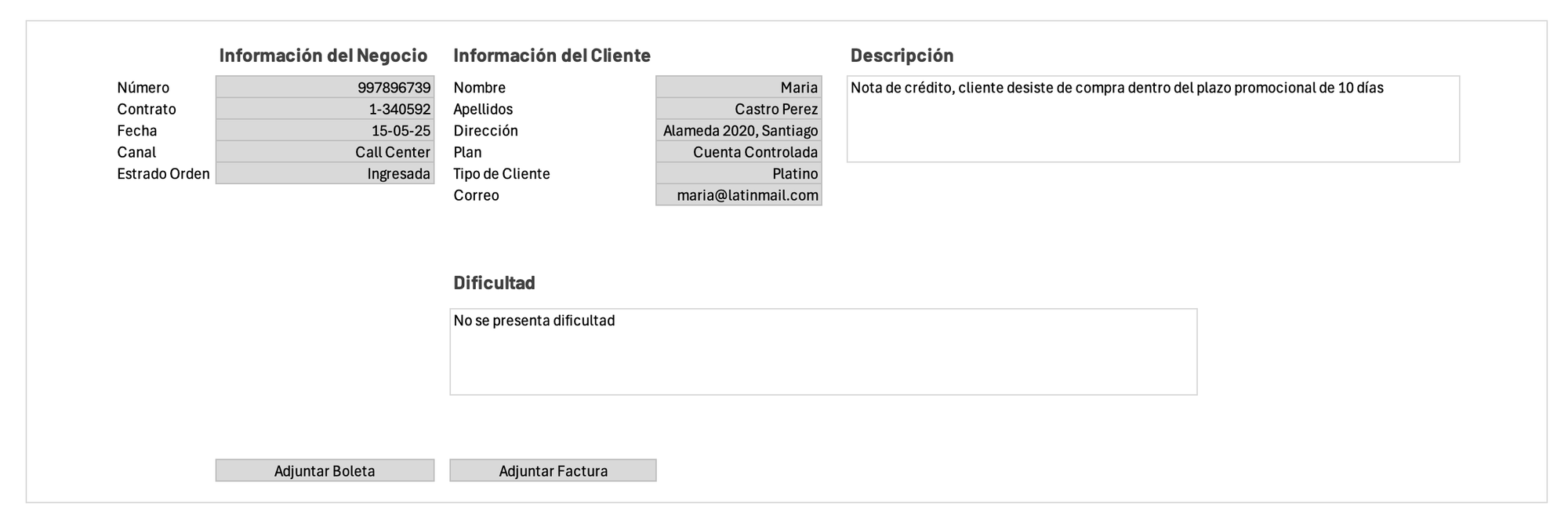This screenshot has height=526, width=1568.
Task: Click the Nombre field containing Maria
Action: [739, 87]
